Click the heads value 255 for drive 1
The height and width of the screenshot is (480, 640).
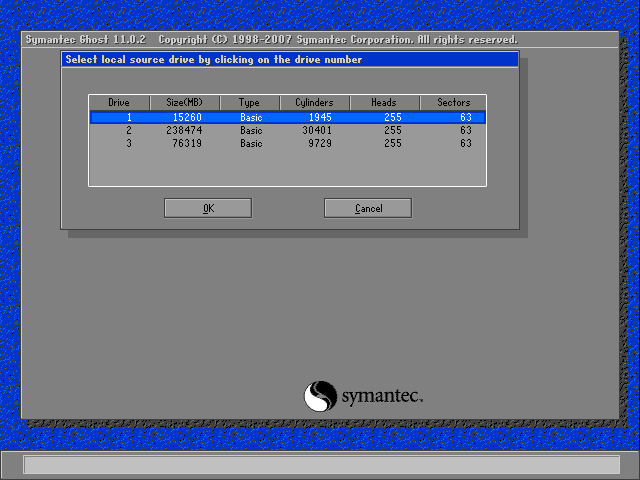393,118
